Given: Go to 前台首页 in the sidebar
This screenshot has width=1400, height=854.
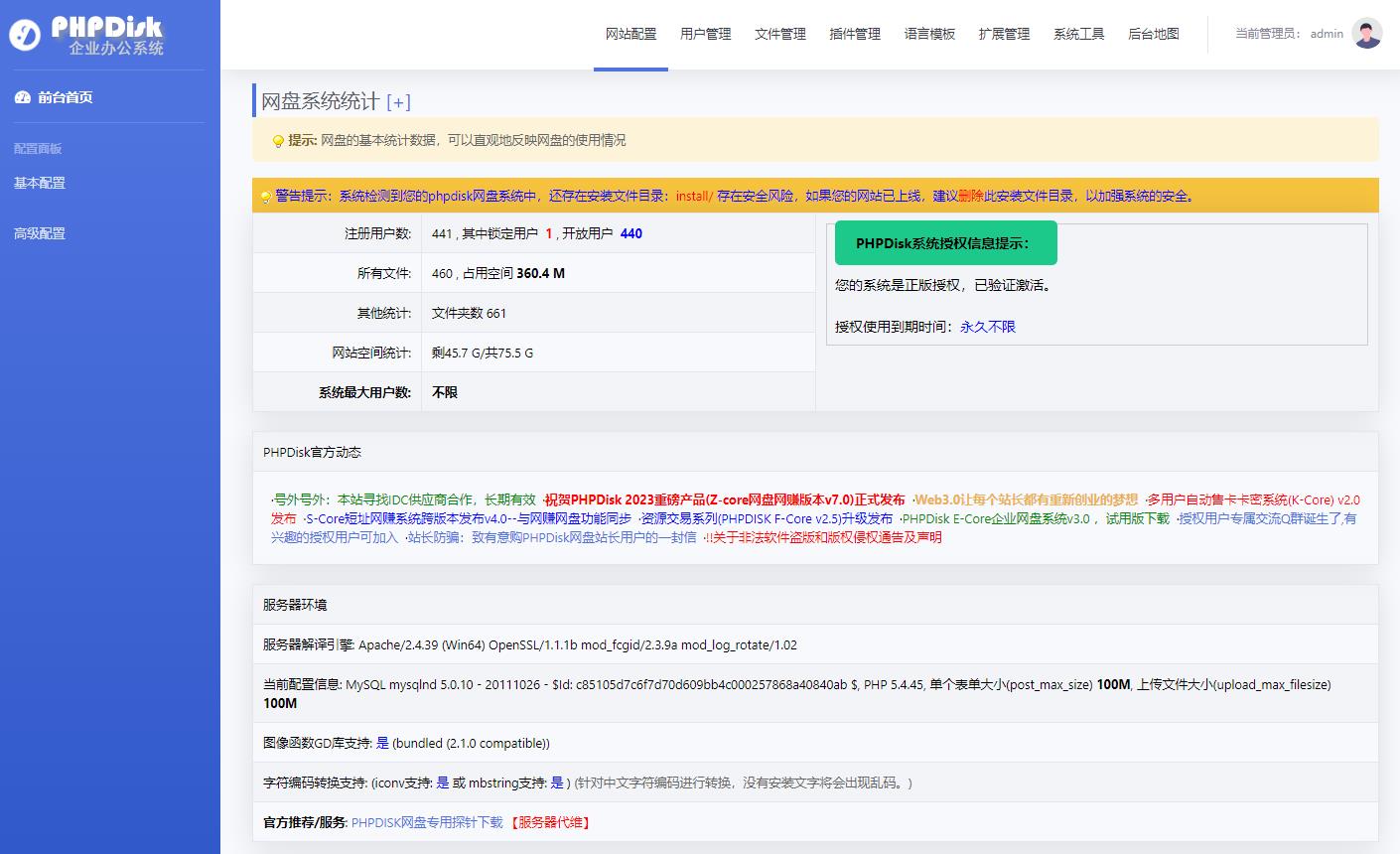Looking at the screenshot, I should pos(66,97).
